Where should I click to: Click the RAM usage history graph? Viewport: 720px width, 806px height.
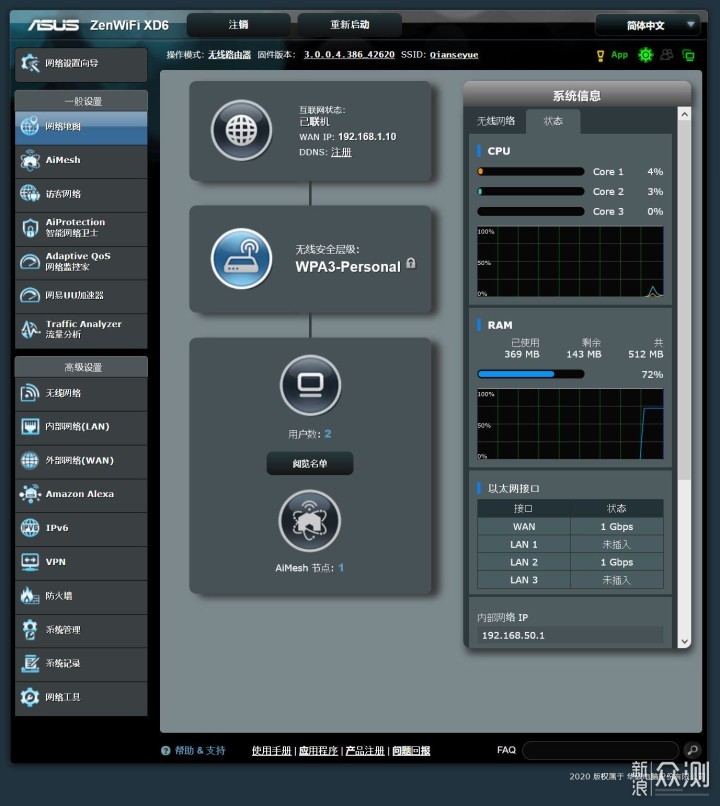tap(570, 424)
